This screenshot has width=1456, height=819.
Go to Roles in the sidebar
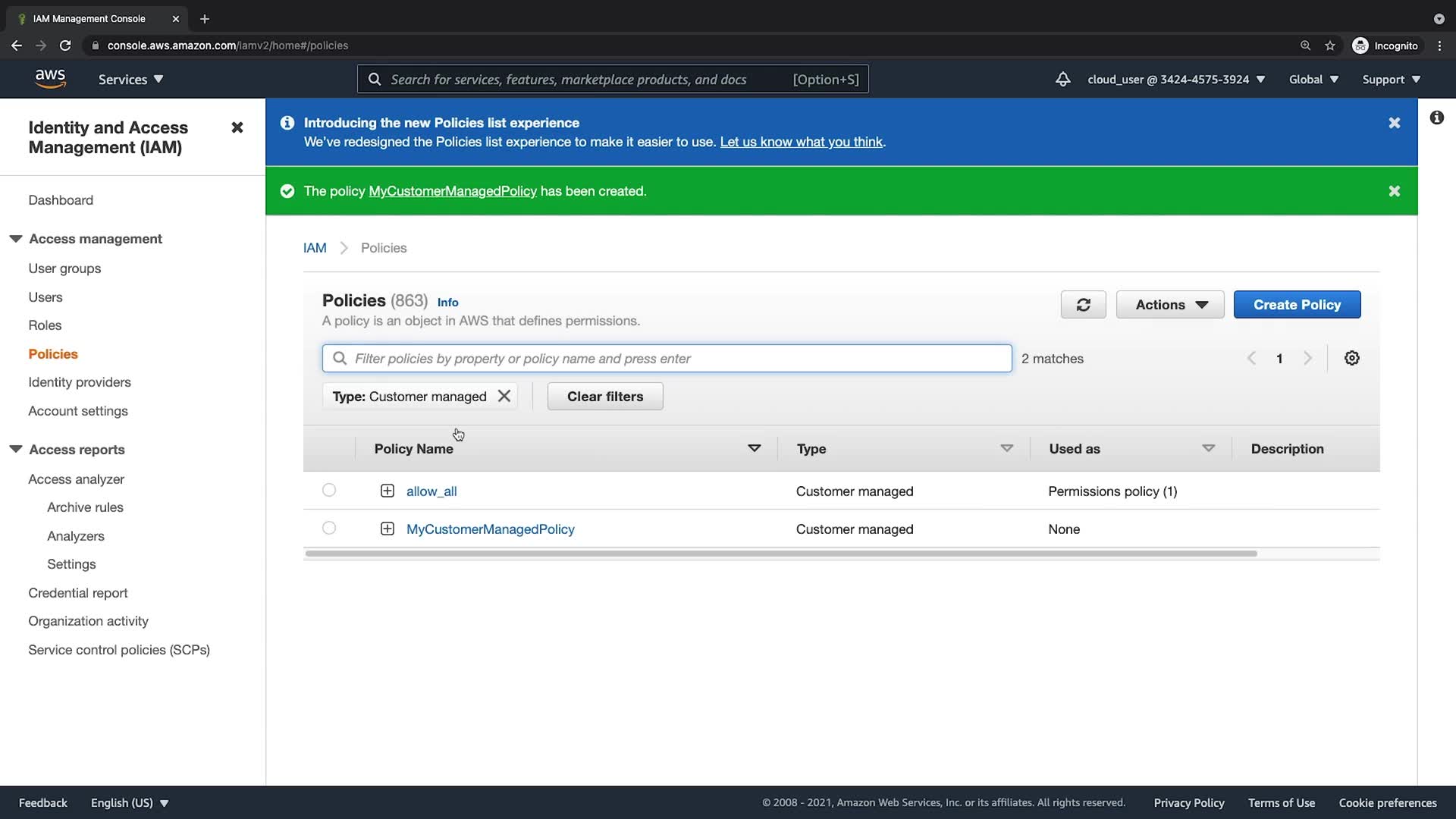(45, 325)
